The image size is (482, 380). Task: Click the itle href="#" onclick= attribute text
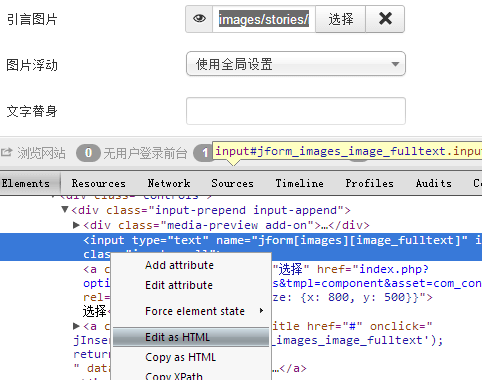point(352,326)
